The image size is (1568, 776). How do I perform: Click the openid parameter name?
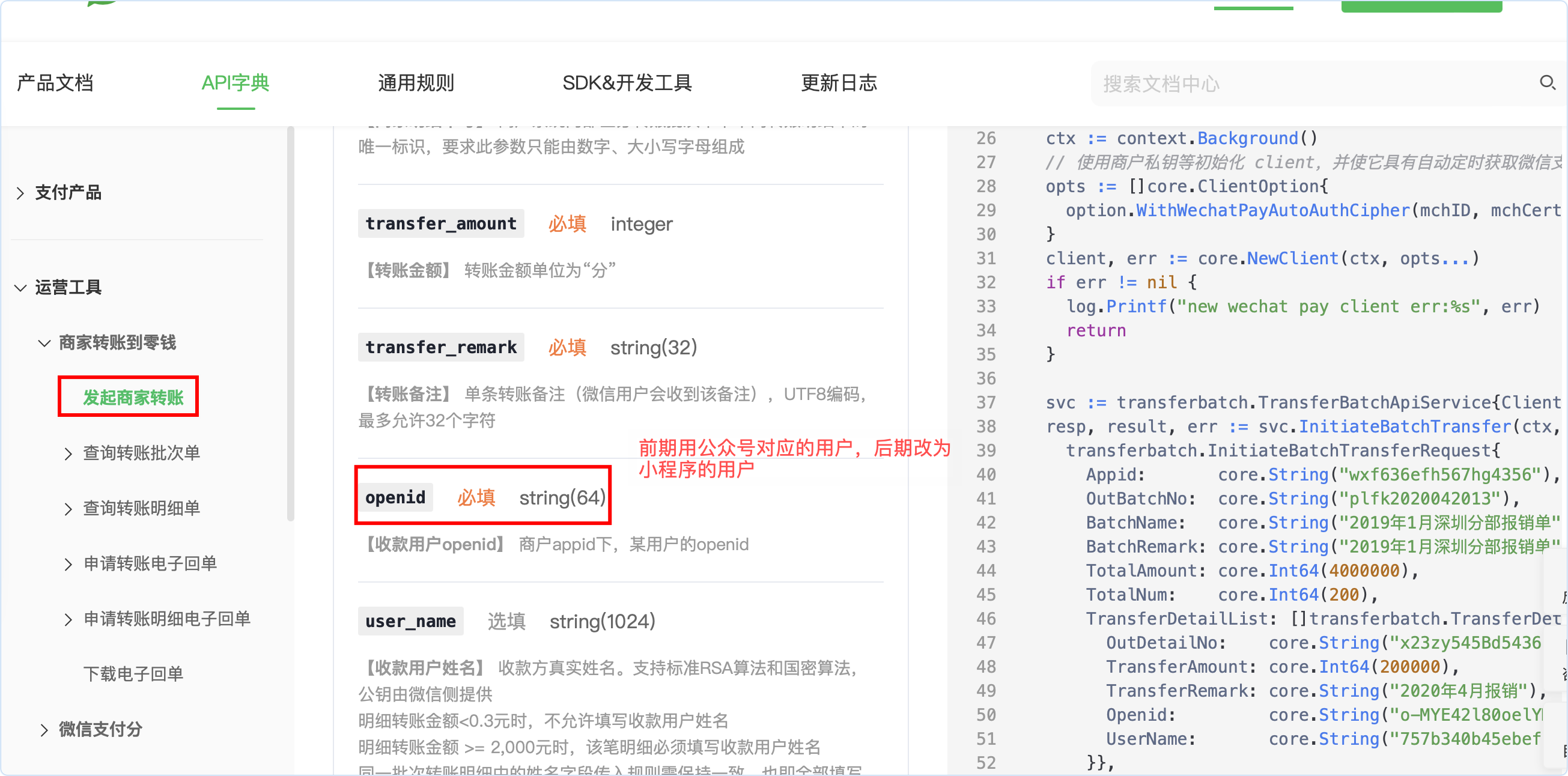395,498
